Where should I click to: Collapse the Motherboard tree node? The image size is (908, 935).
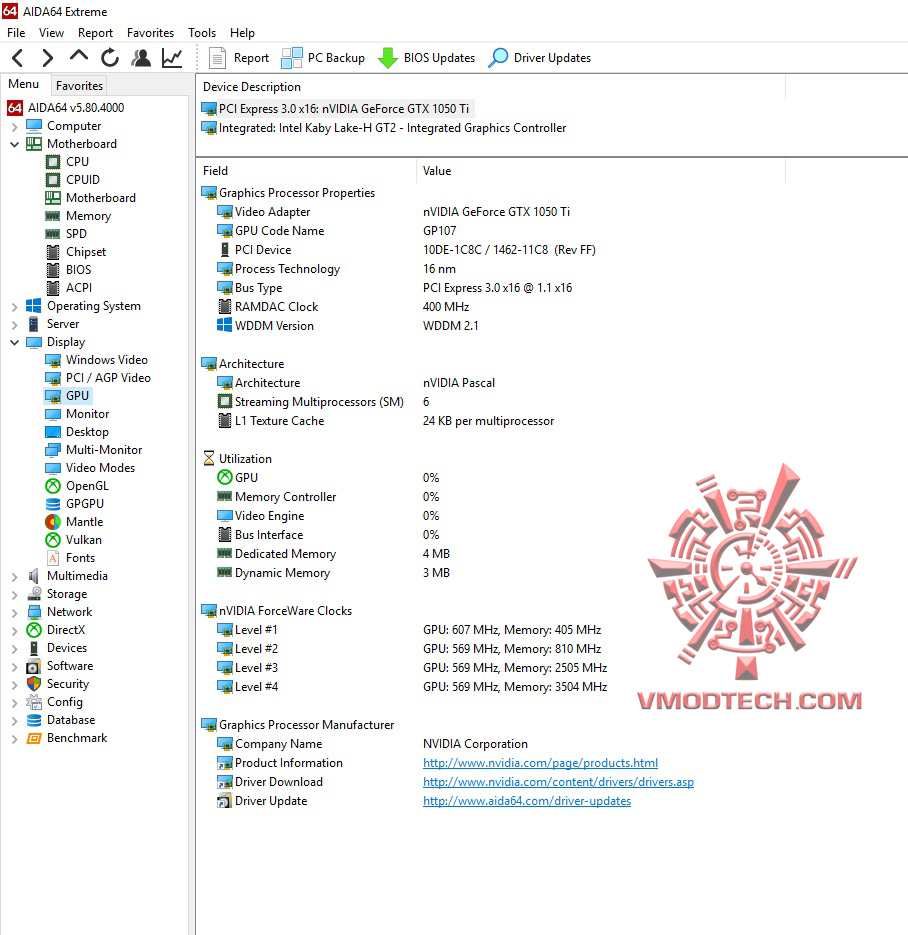click(x=14, y=144)
